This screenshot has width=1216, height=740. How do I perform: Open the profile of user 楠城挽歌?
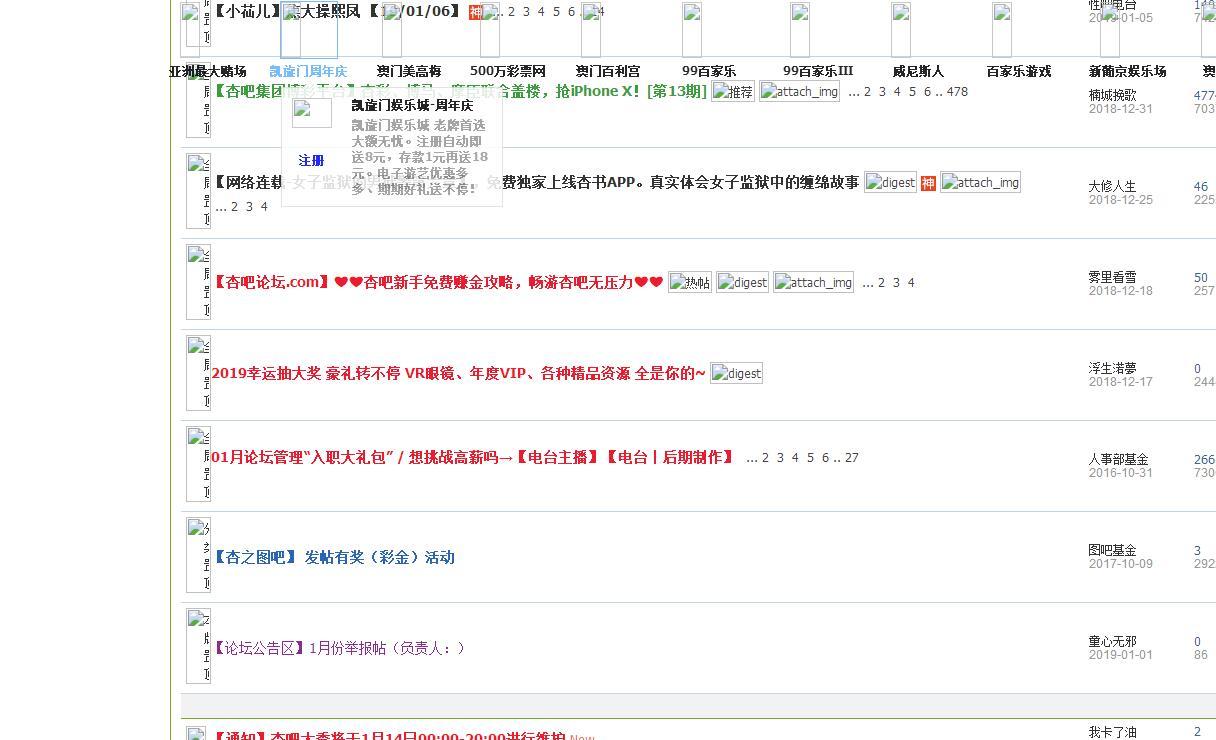click(x=1110, y=95)
